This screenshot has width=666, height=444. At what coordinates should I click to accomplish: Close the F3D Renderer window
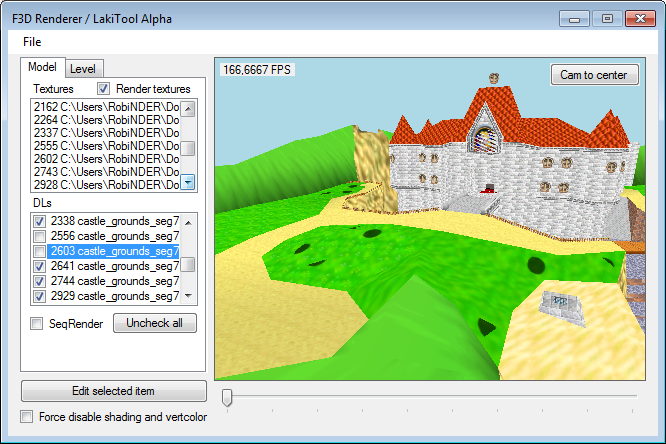click(x=641, y=19)
